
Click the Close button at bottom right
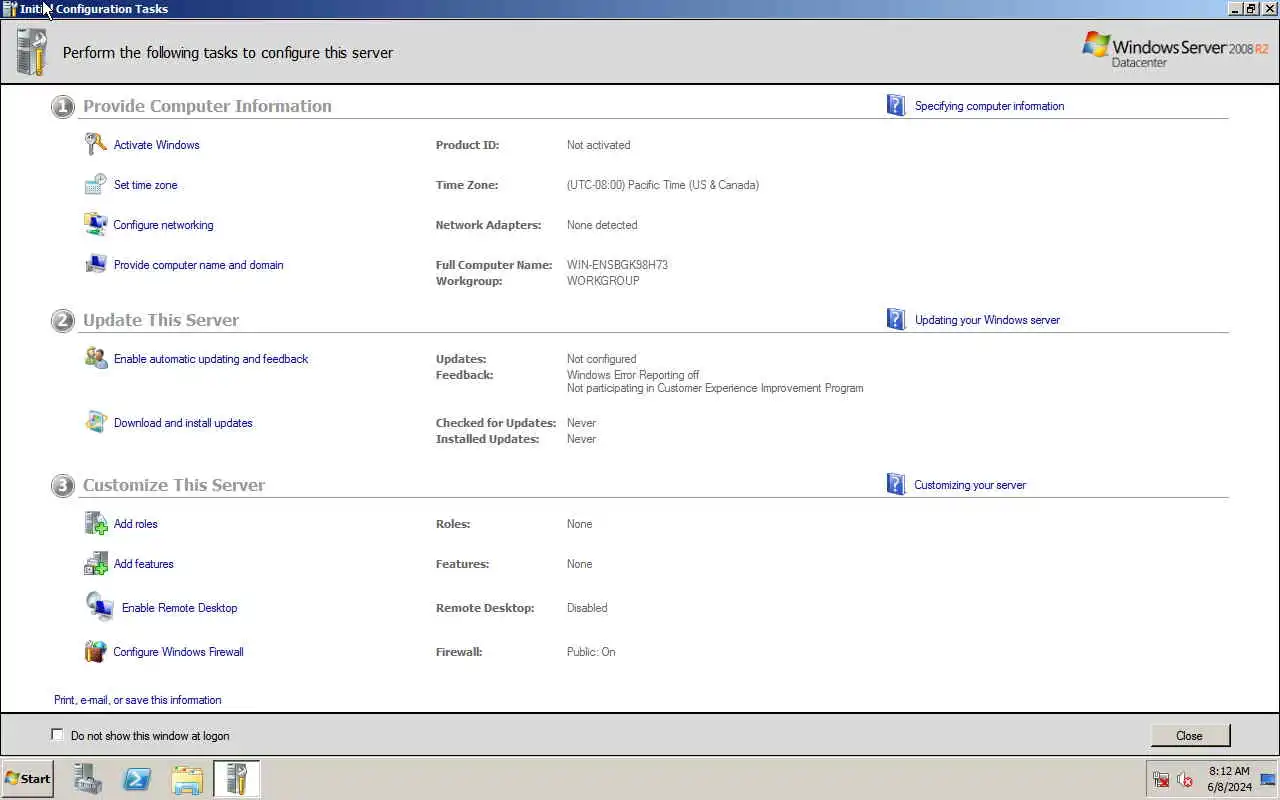tap(1189, 735)
